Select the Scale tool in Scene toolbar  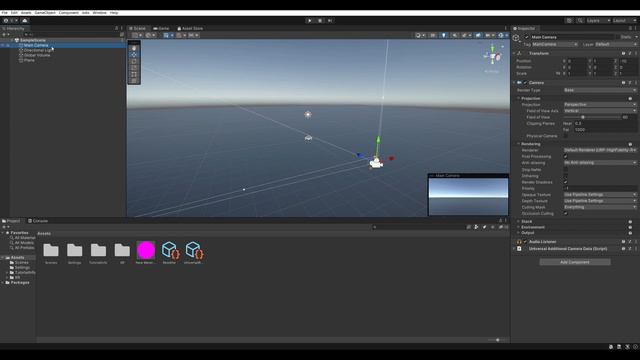tap(134, 68)
